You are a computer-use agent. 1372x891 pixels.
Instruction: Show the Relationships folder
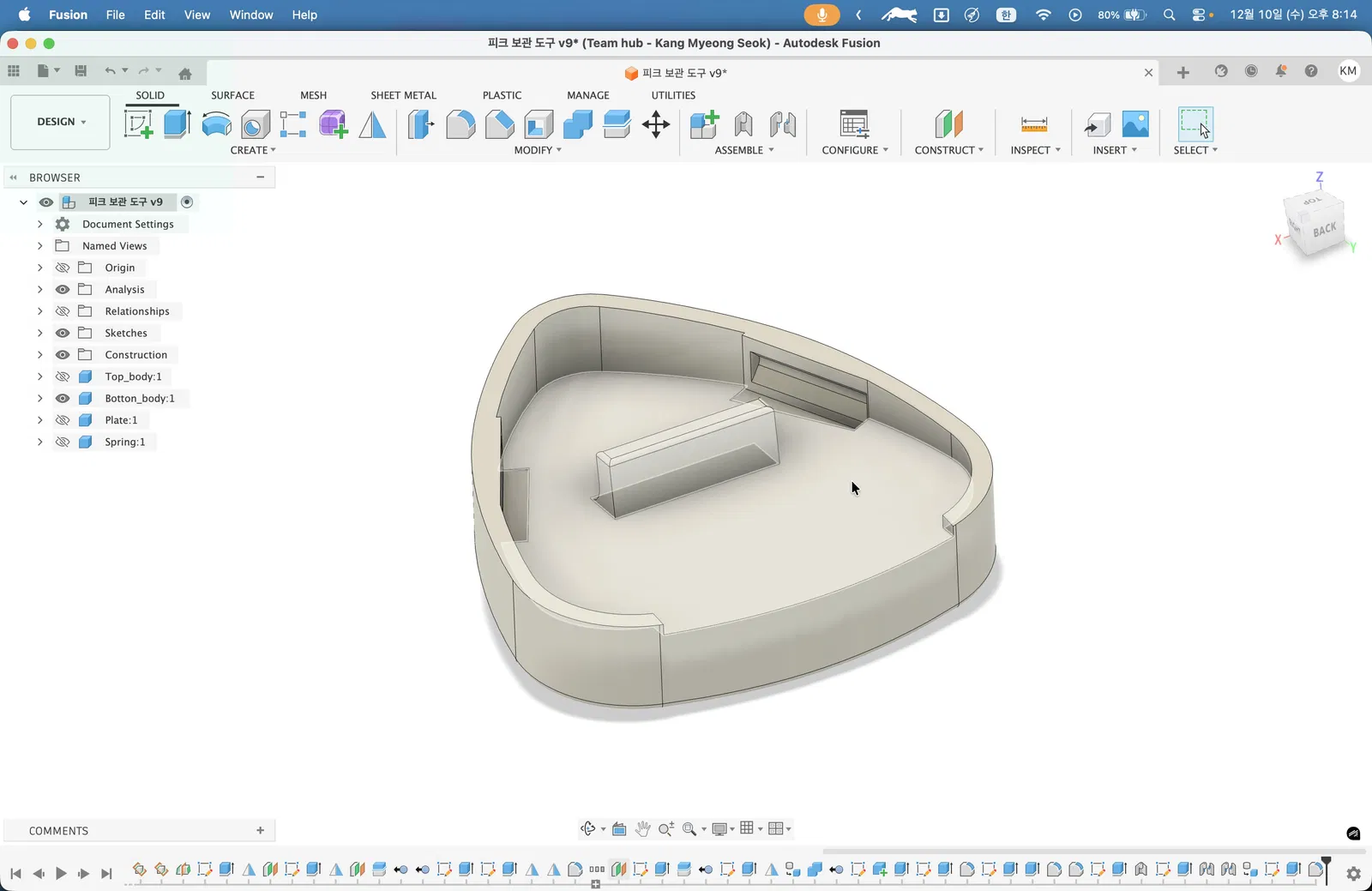(63, 311)
